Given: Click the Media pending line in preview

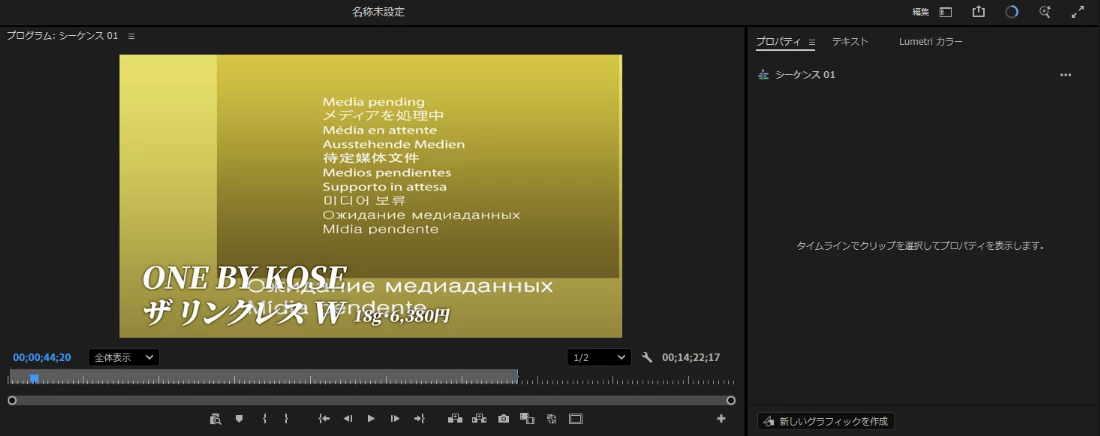Looking at the screenshot, I should click(373, 103).
